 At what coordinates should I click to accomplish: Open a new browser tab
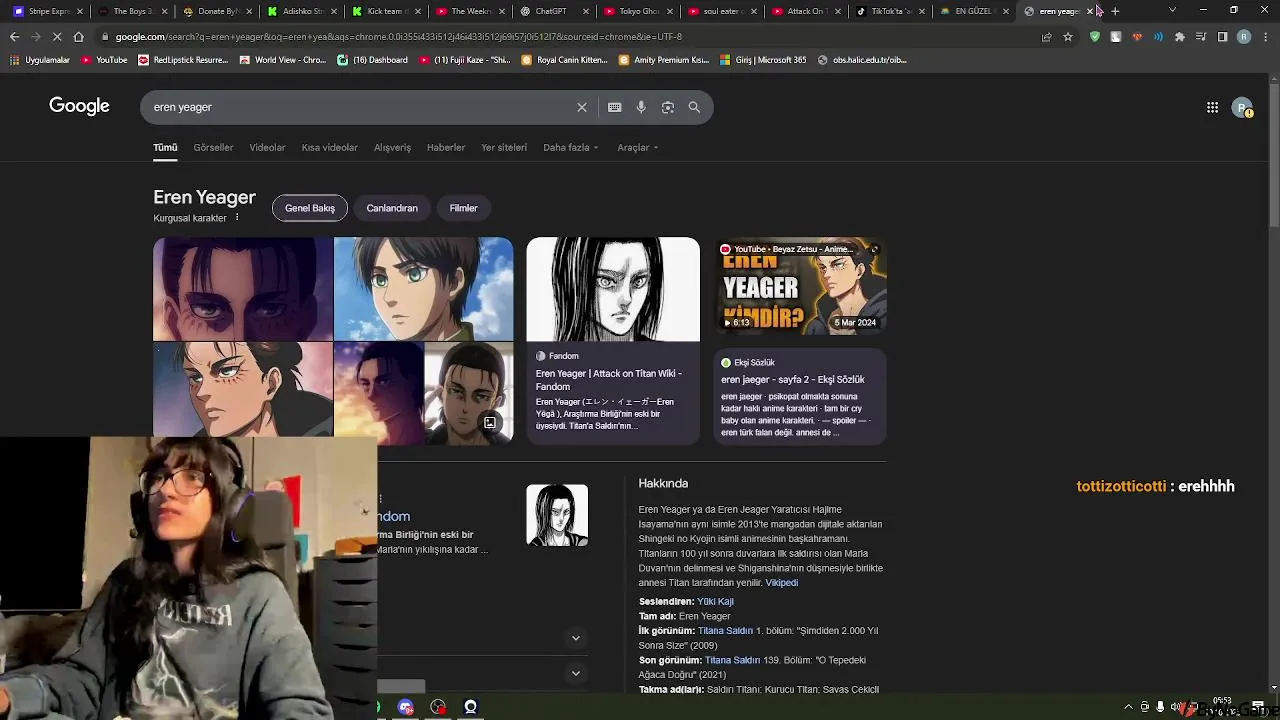[1115, 11]
